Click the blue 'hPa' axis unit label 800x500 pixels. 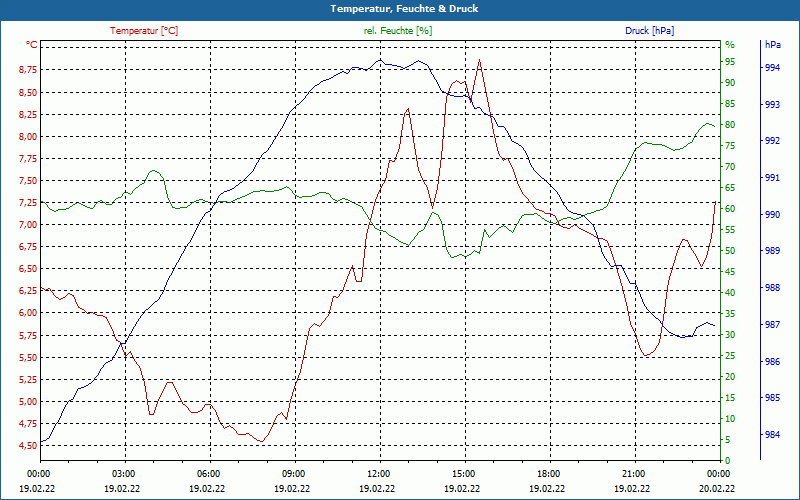[x=773, y=45]
